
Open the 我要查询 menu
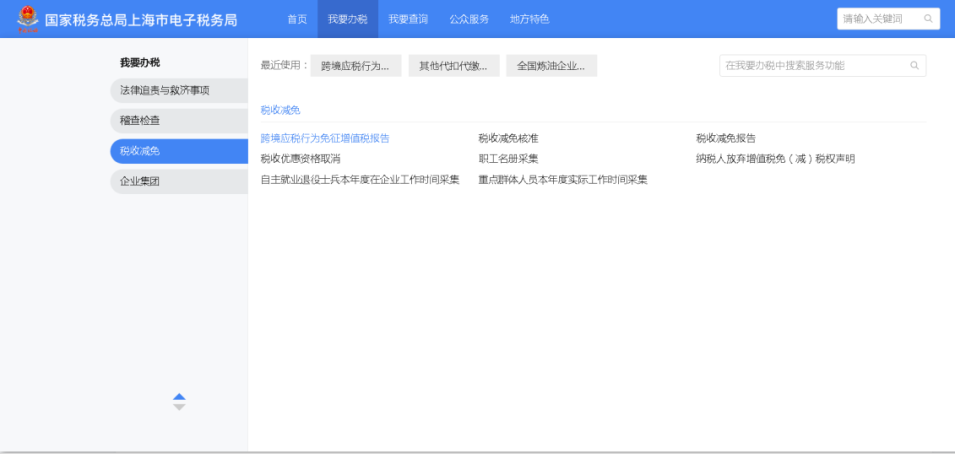[x=408, y=19]
